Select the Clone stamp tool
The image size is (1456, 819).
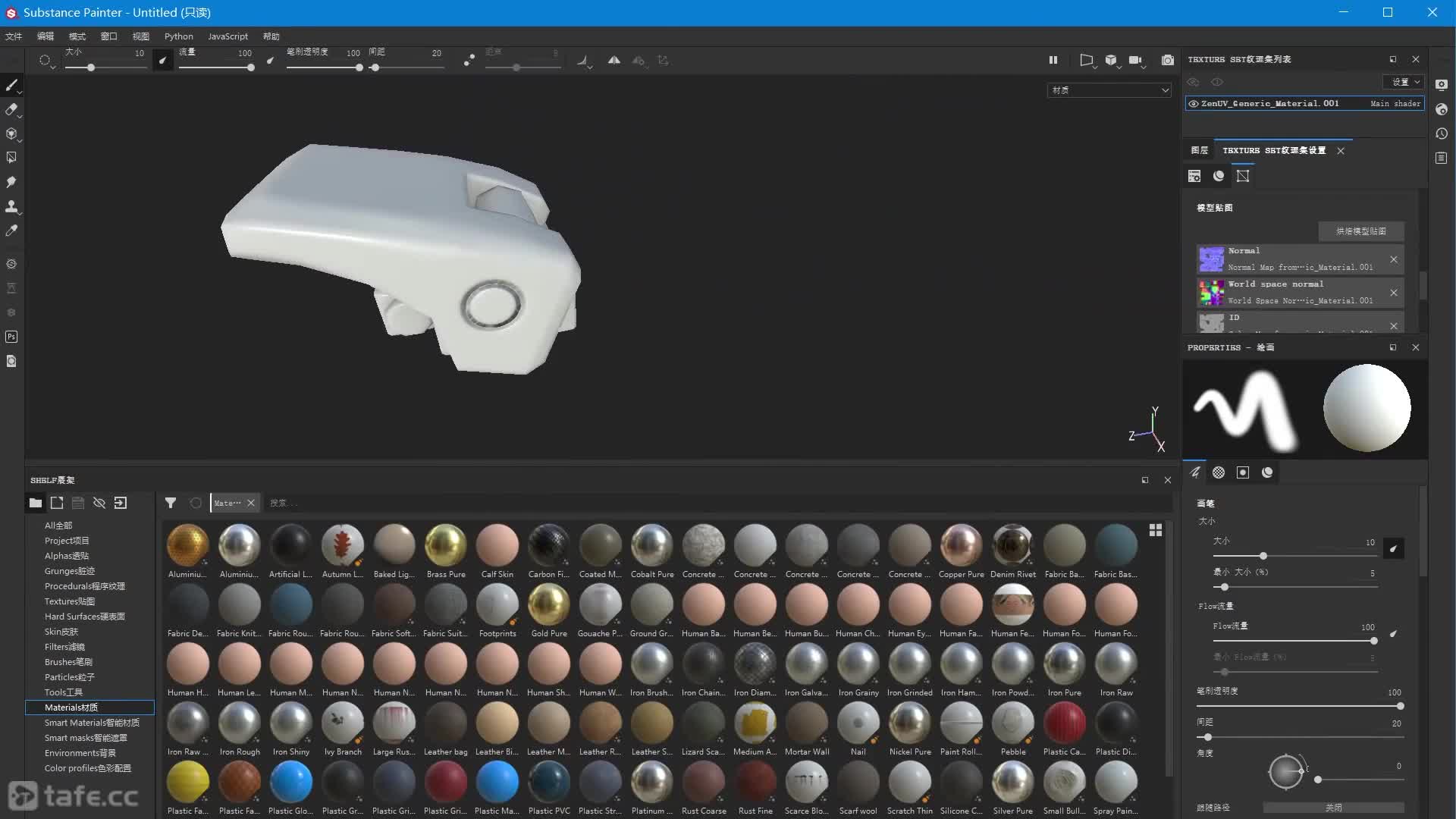pos(11,206)
